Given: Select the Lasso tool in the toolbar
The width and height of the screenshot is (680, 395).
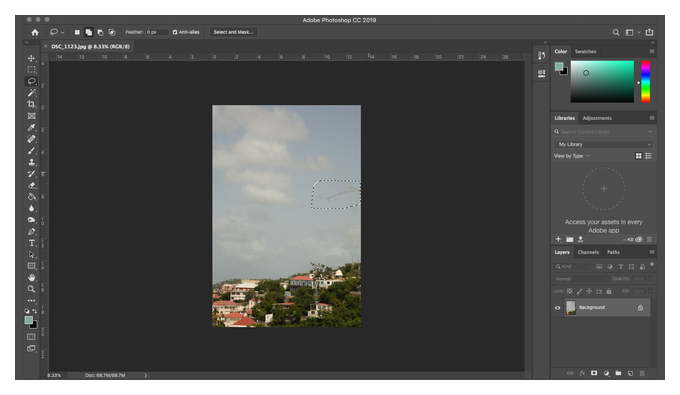Looking at the screenshot, I should tap(32, 81).
